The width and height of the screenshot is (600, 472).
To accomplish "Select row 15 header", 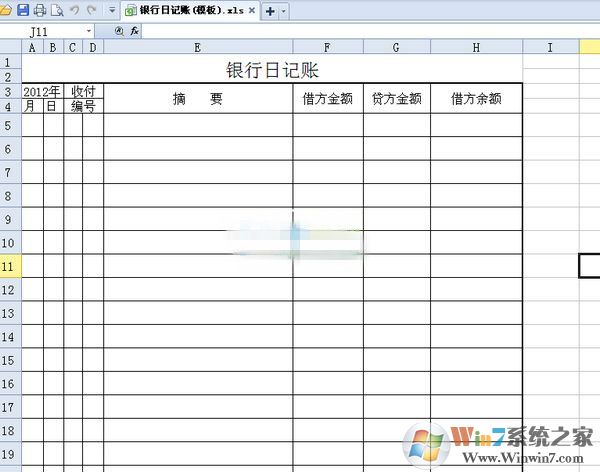I will (x=11, y=360).
